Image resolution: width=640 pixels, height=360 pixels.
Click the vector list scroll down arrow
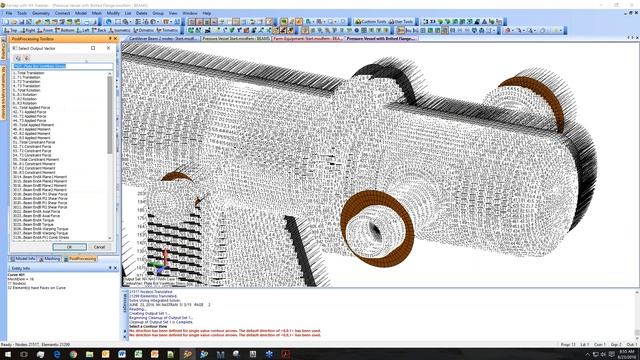click(110, 238)
